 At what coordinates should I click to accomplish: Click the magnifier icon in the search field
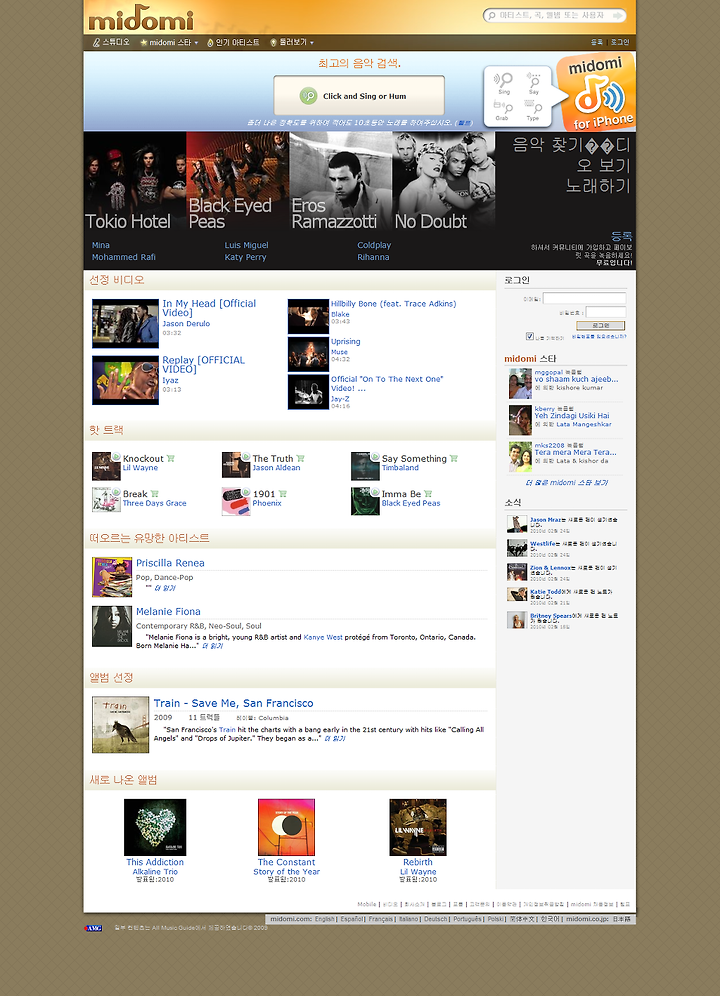point(491,15)
